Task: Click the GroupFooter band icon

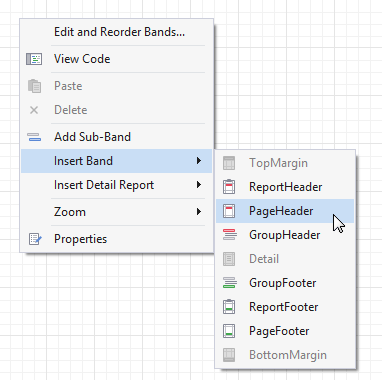Action: (x=230, y=283)
